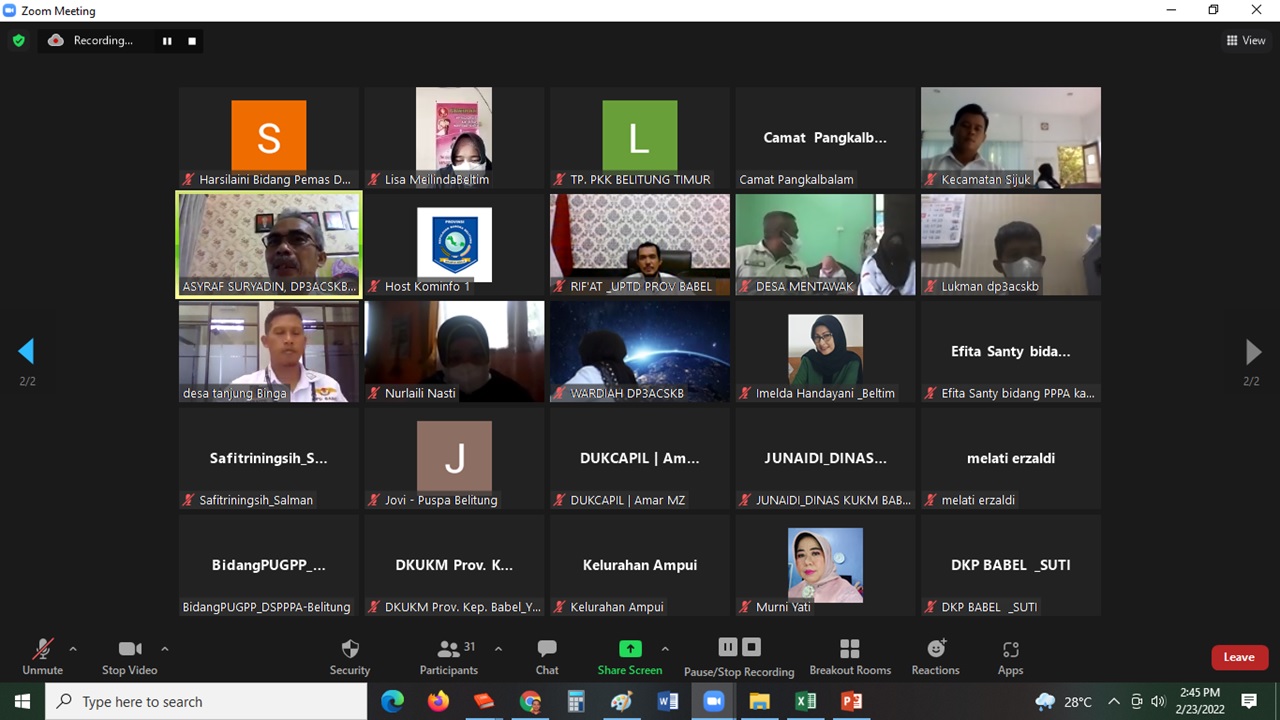
Task: Pause the recording in top bar
Action: click(167, 41)
